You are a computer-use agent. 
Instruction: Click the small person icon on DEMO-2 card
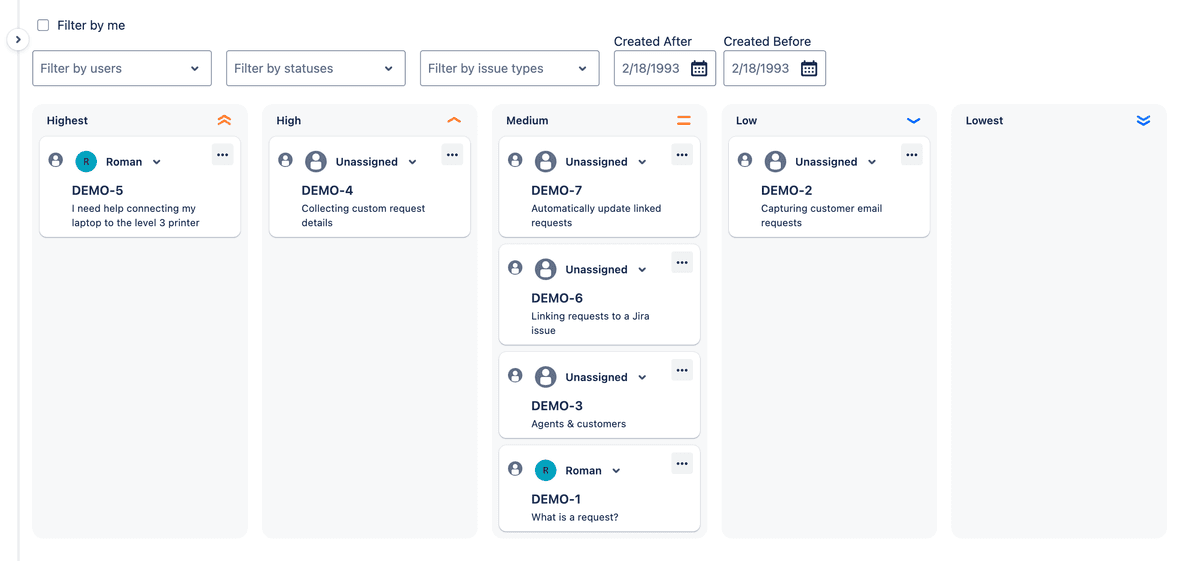point(746,160)
